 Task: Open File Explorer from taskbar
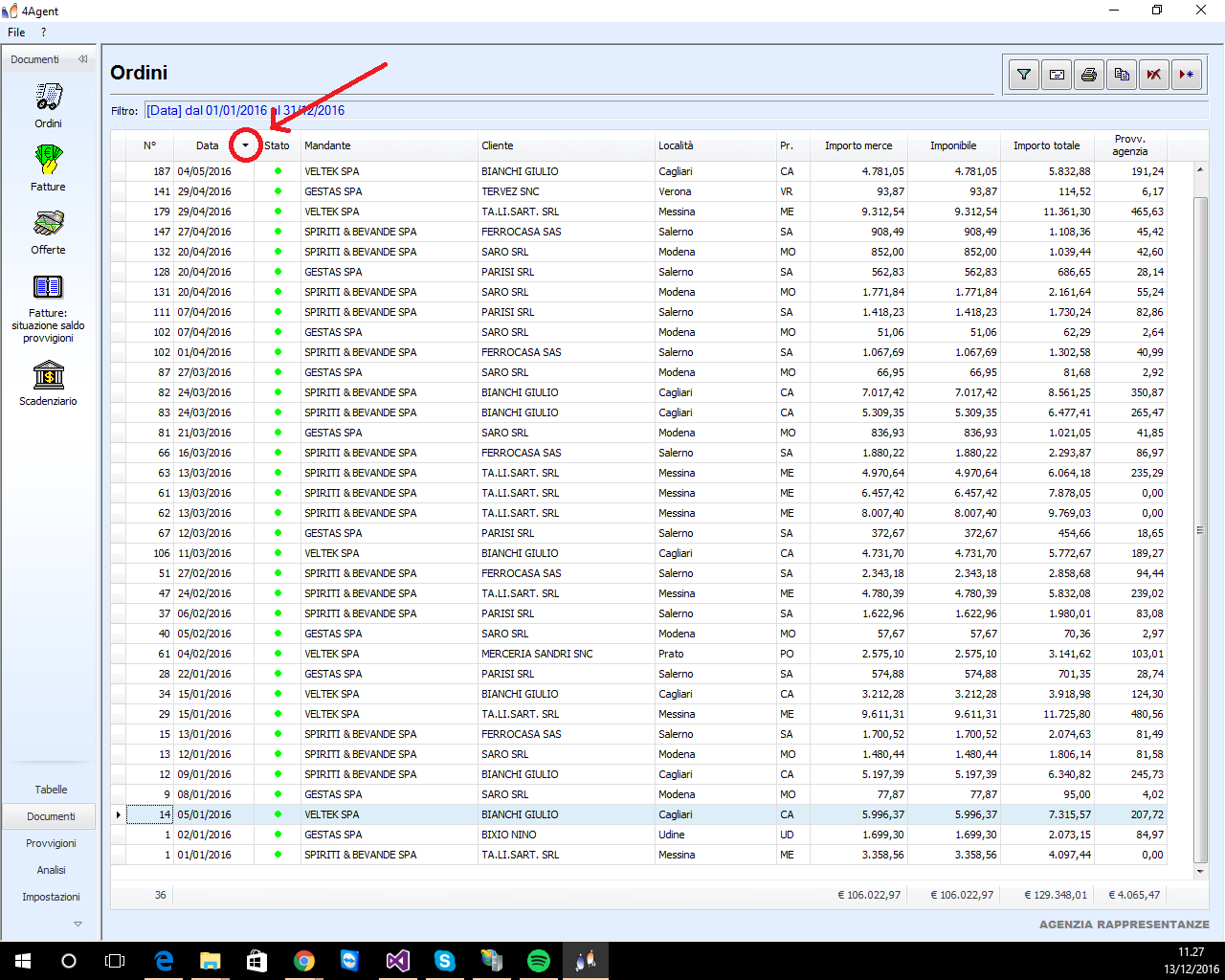coord(211,961)
